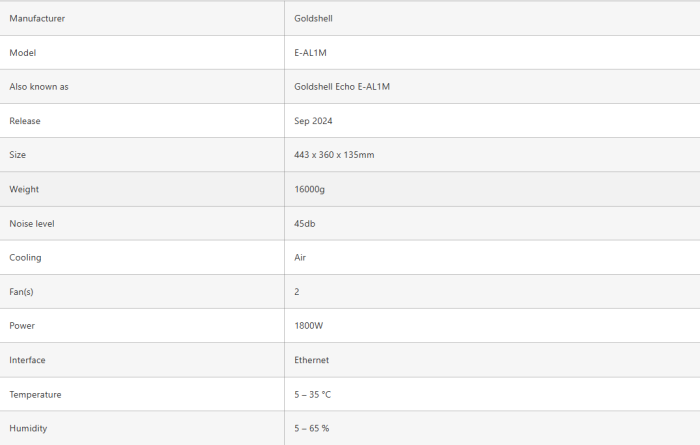Click the Release row label

[25, 121]
